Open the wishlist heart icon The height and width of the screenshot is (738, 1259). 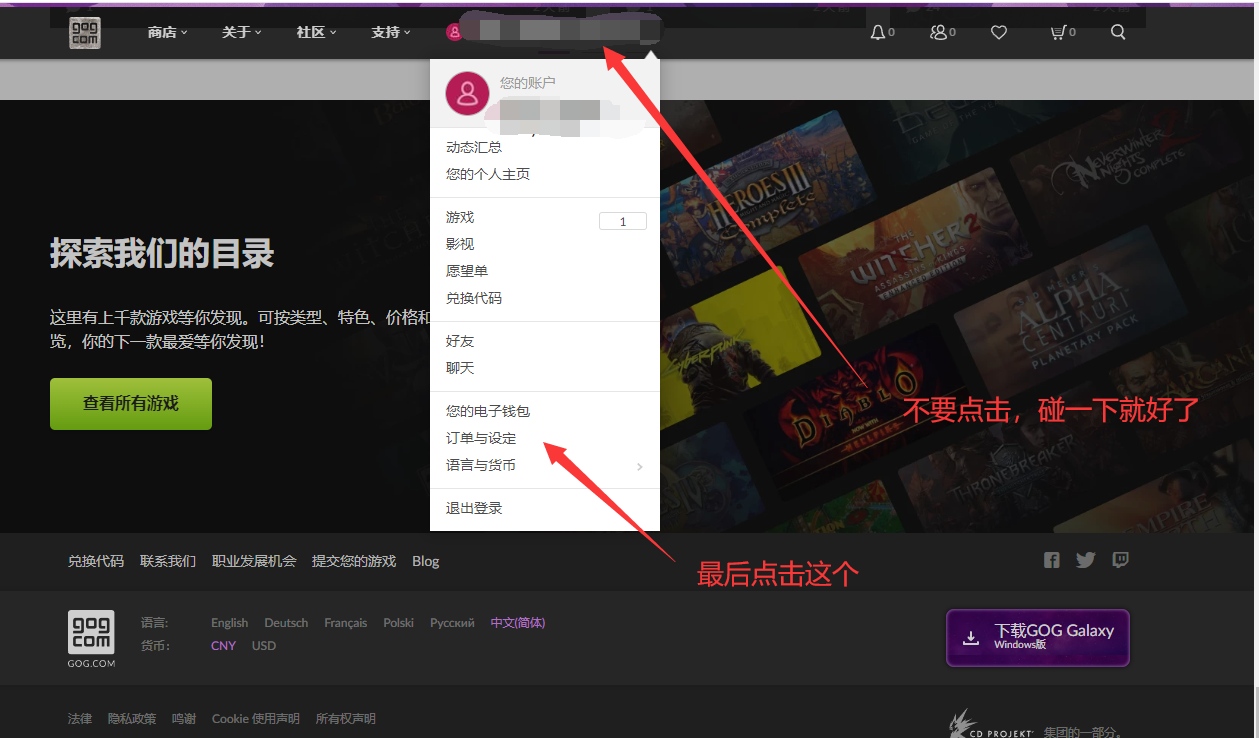tap(998, 33)
